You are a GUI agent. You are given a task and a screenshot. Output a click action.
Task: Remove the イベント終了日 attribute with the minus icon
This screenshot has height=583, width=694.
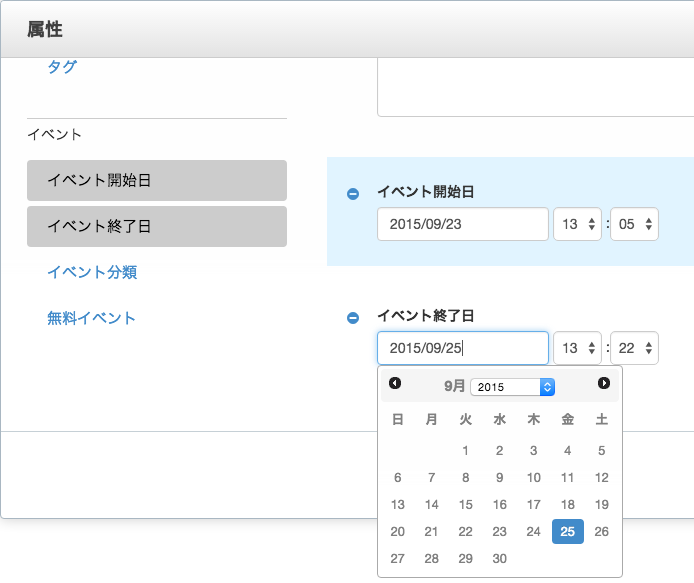point(353,318)
